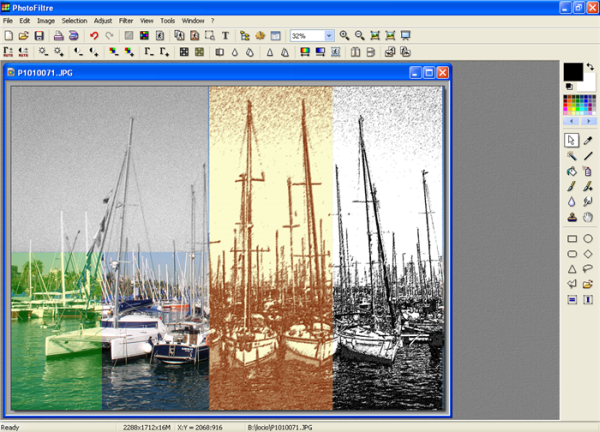Open the Window menu
The height and width of the screenshot is (432, 600).
[x=192, y=21]
